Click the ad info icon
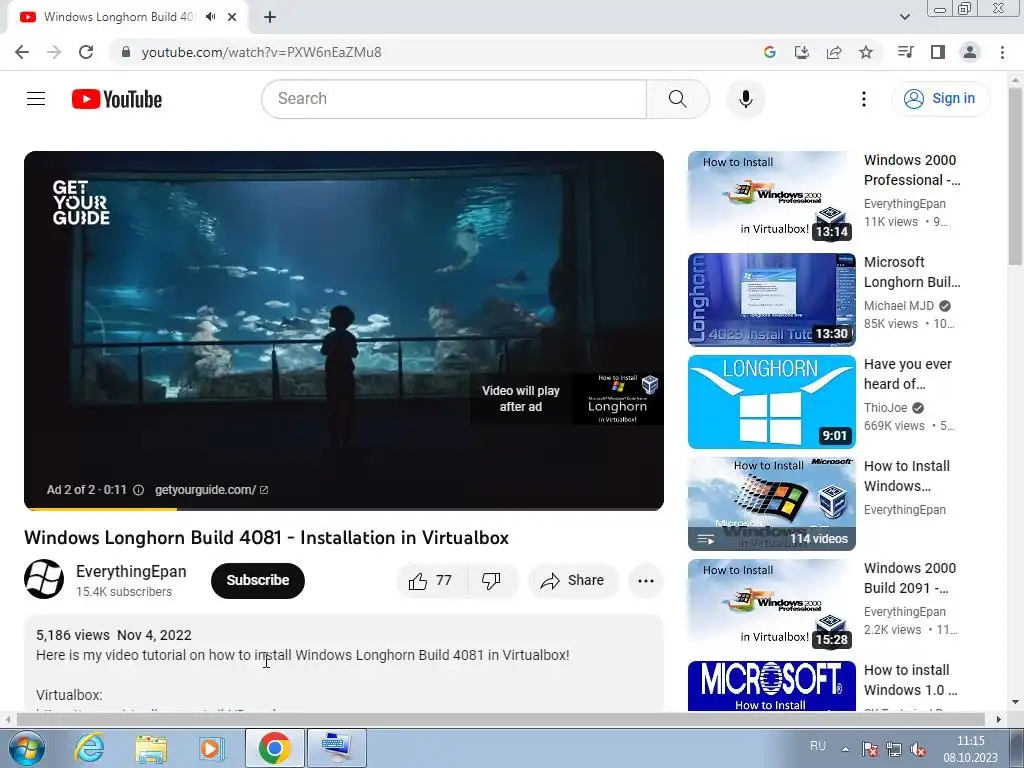 (x=138, y=490)
